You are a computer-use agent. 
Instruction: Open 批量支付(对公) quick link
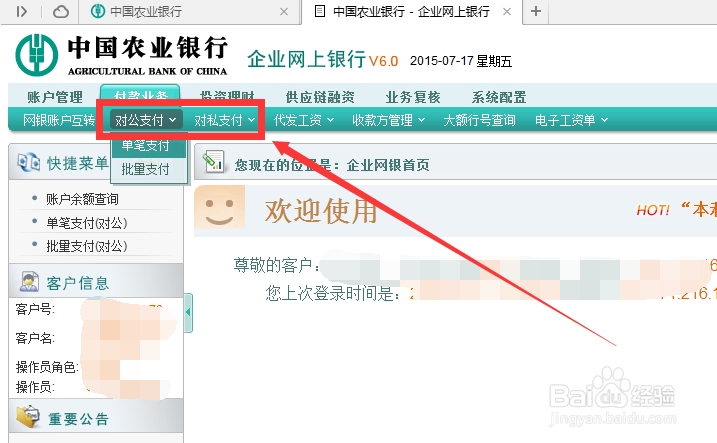point(86,246)
